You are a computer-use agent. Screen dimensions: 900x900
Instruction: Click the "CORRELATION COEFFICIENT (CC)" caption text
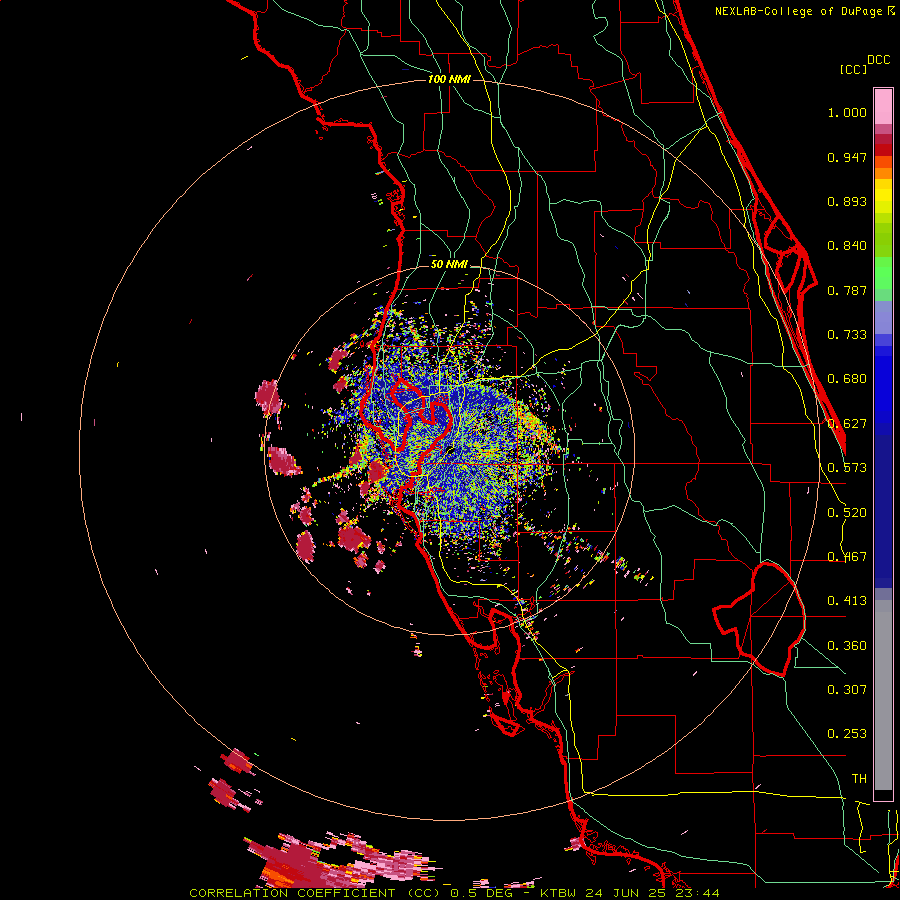coord(316,893)
